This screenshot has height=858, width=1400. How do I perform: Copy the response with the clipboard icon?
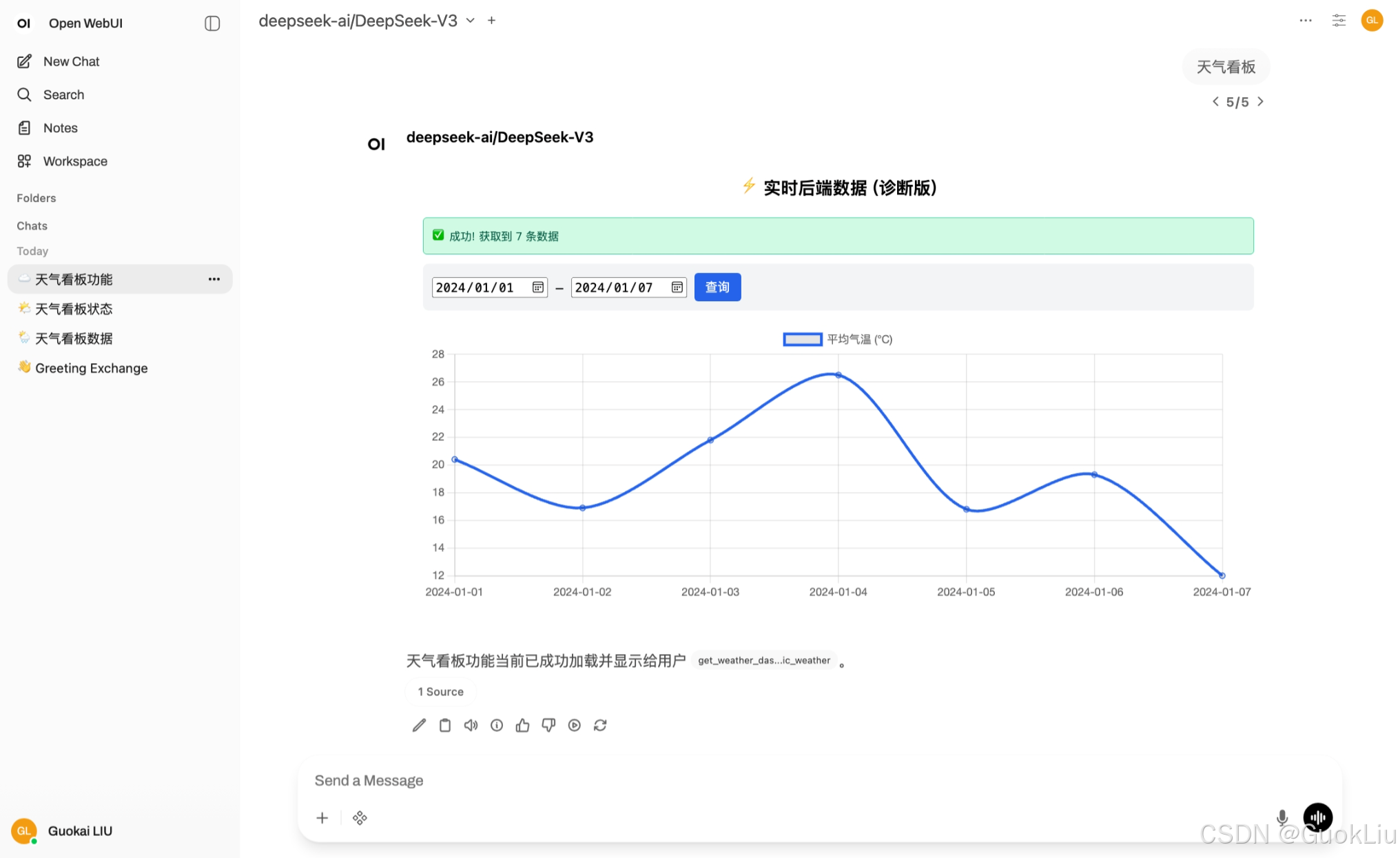[x=445, y=725]
